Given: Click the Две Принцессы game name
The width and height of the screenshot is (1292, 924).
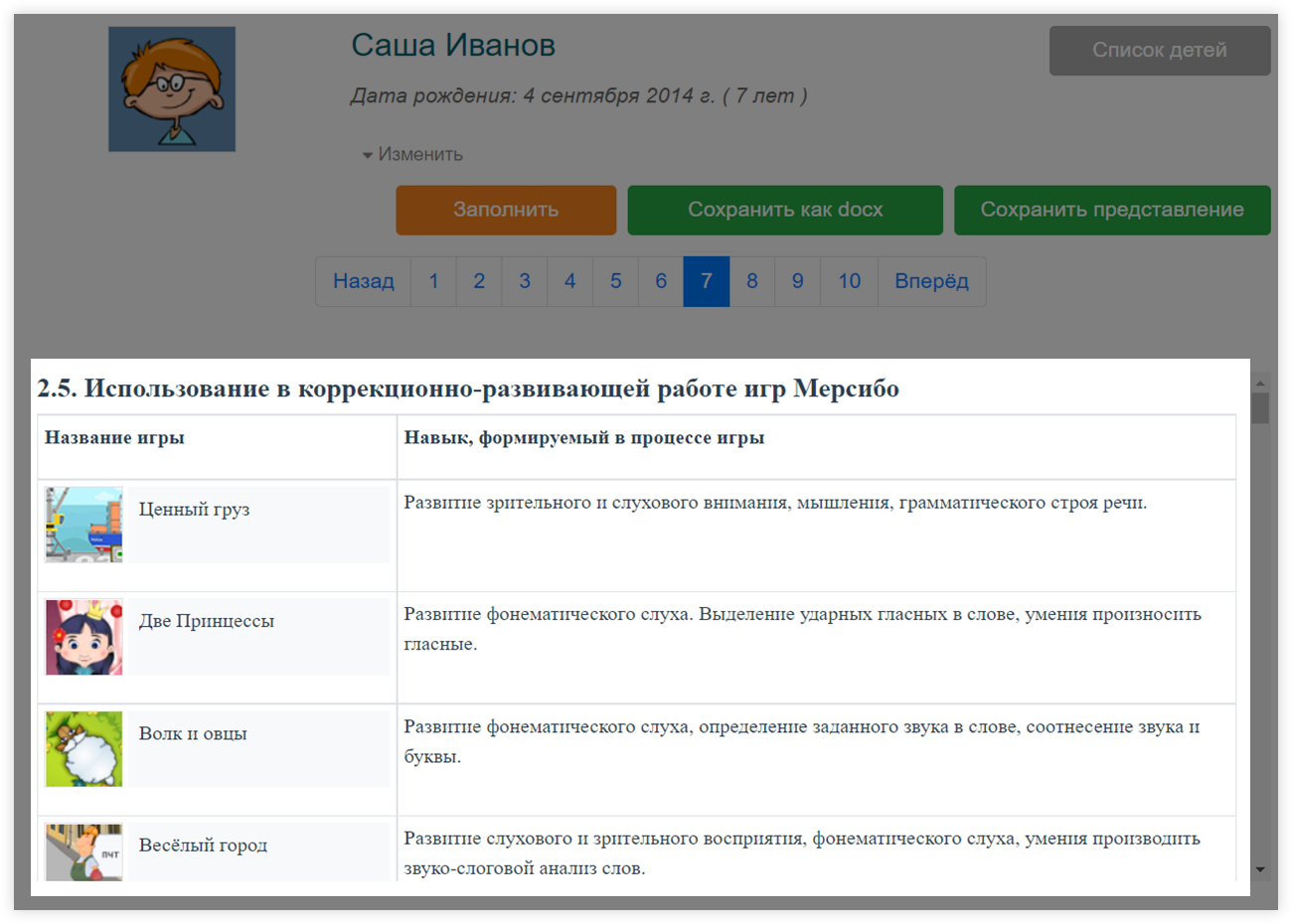Looking at the screenshot, I should [206, 622].
